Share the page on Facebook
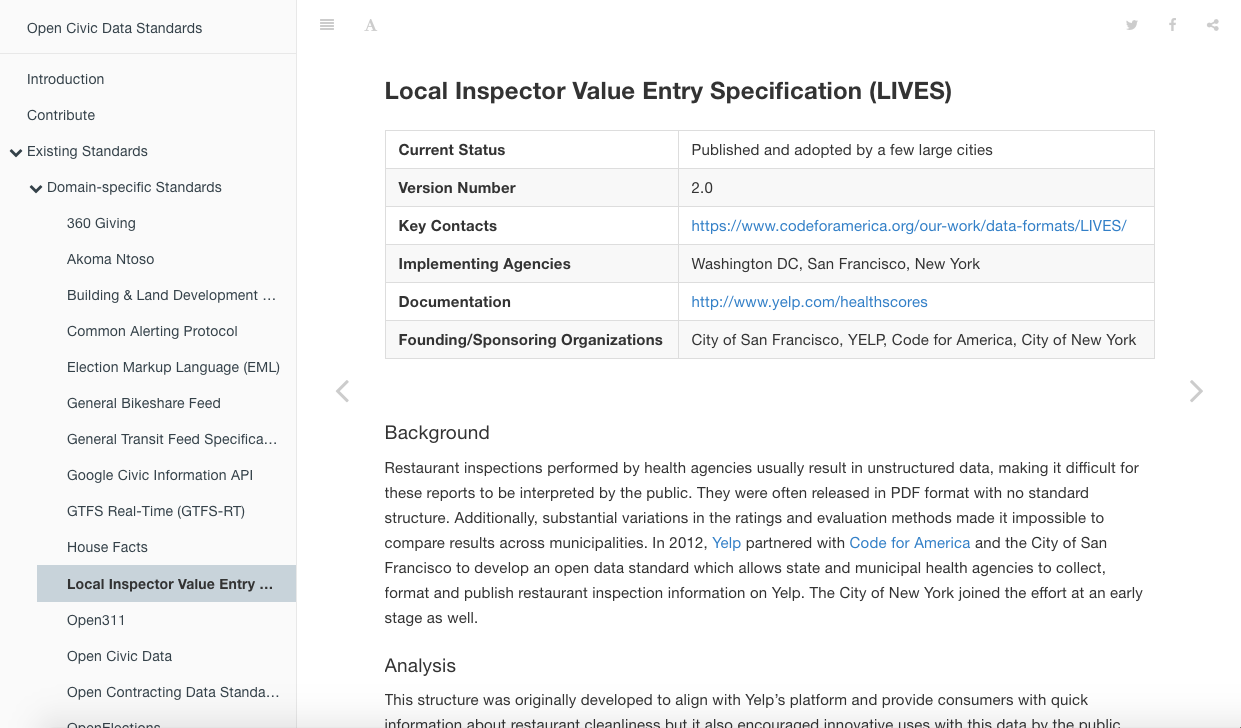This screenshot has width=1241, height=728. tap(1172, 24)
